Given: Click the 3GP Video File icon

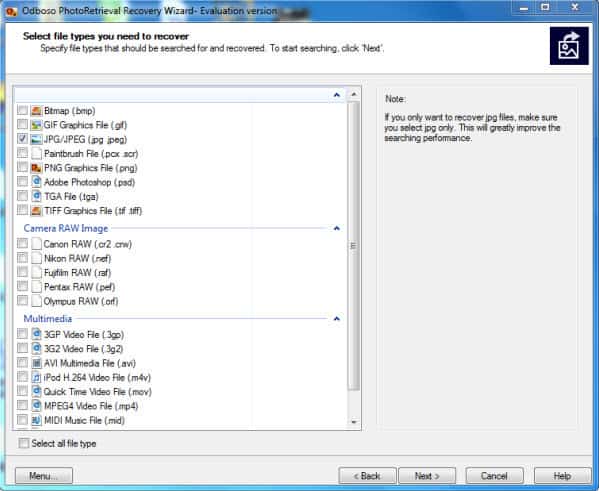Looking at the screenshot, I should click(x=36, y=334).
